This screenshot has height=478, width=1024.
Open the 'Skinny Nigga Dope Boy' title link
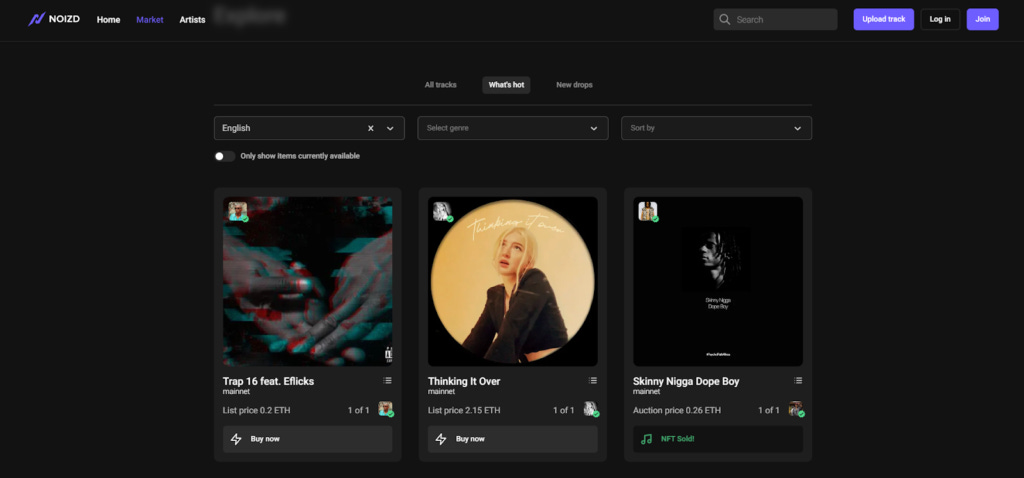686,381
